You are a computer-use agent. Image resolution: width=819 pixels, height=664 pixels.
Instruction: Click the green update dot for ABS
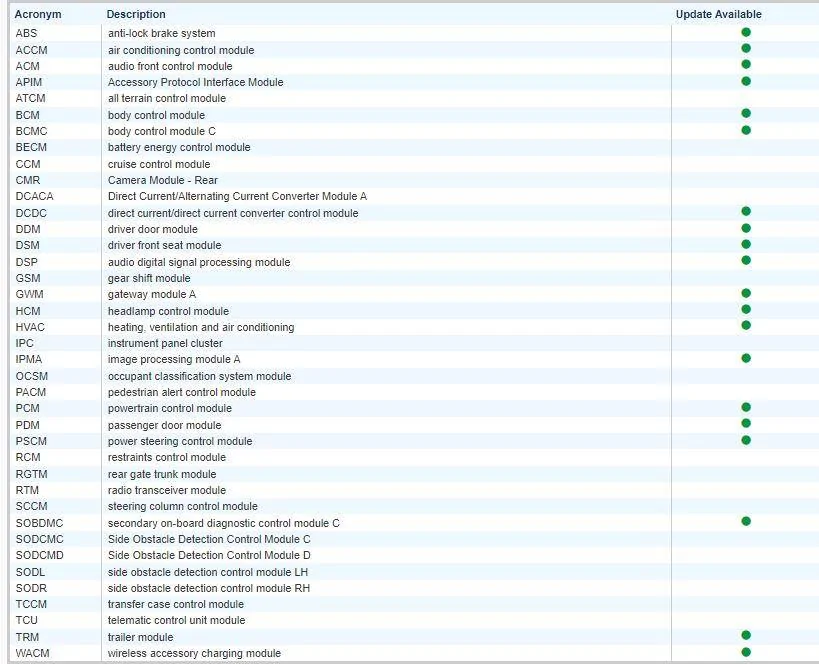(x=745, y=32)
